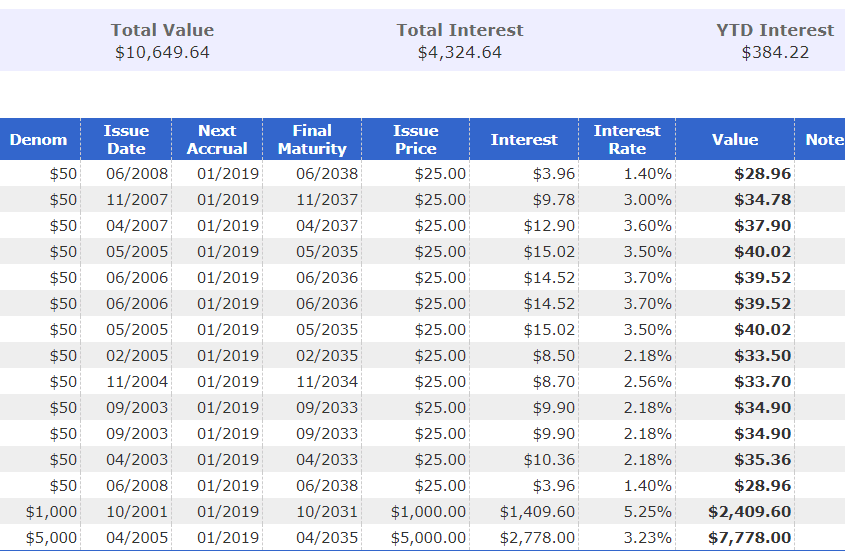Viewport: 845px width, 552px height.
Task: Sort by Issue Date column header
Action: pos(126,140)
